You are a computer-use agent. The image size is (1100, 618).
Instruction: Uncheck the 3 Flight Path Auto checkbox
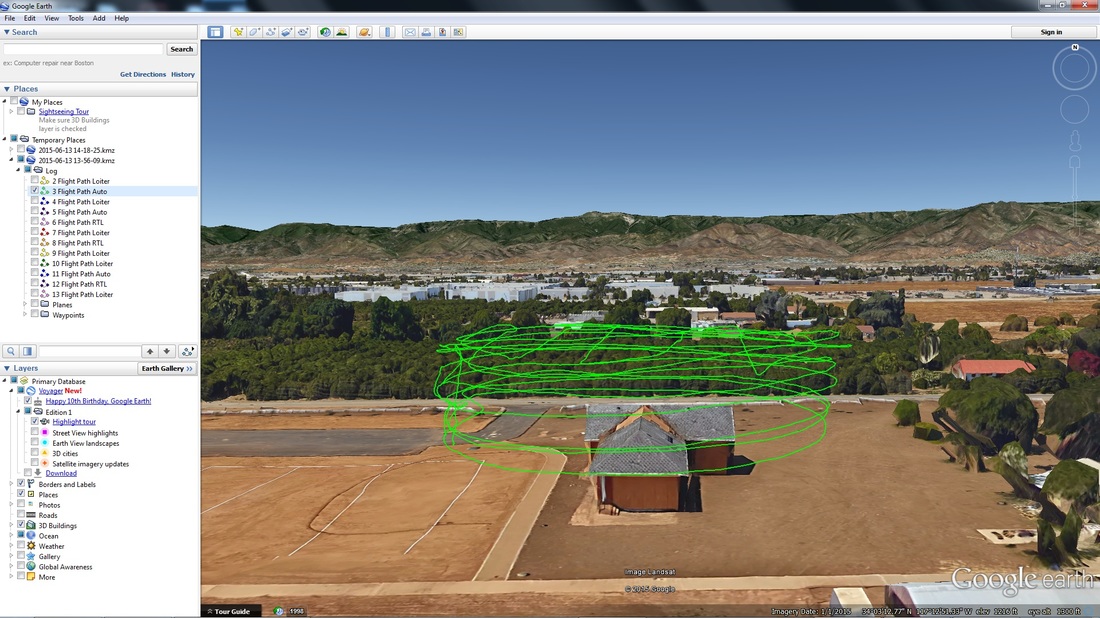pos(34,191)
